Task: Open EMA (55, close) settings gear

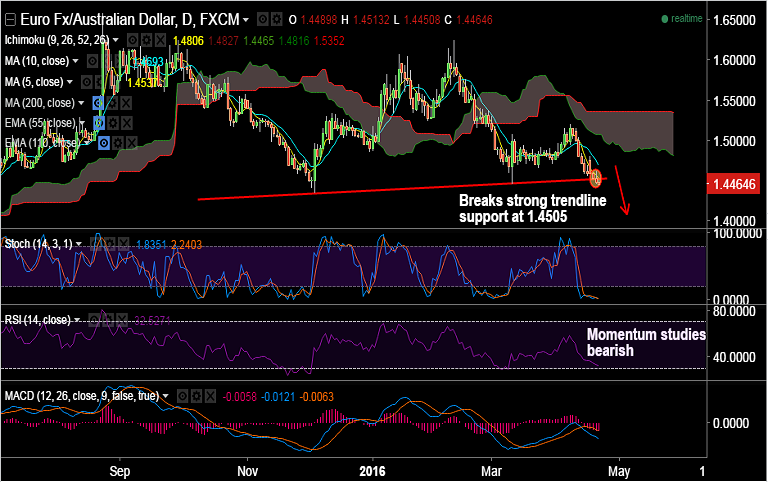Action: [x=113, y=123]
